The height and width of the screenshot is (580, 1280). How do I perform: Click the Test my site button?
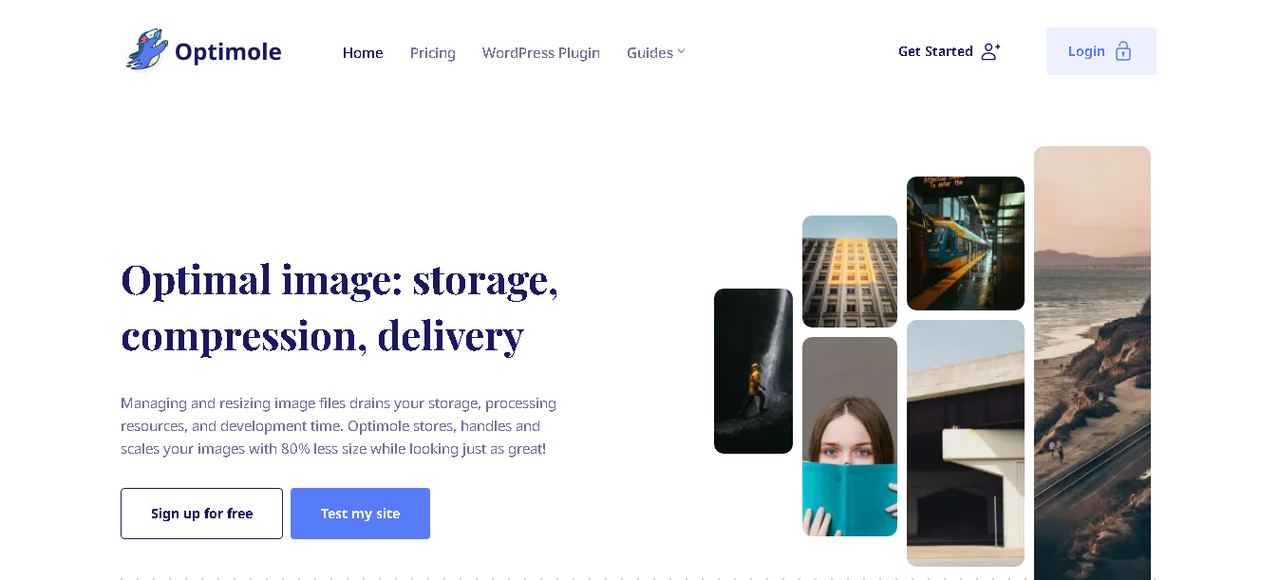click(360, 513)
